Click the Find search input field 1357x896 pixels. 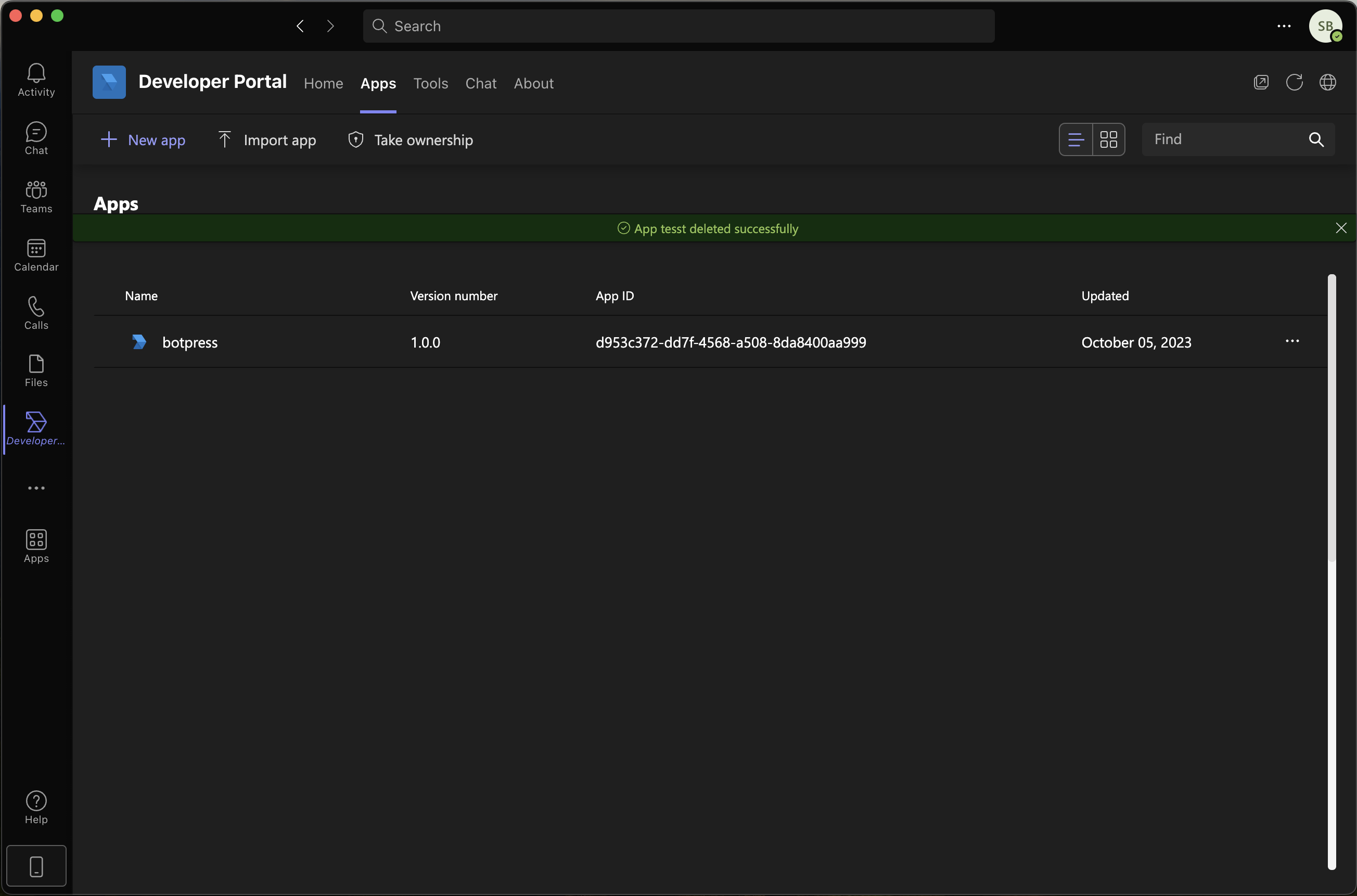pos(1225,139)
